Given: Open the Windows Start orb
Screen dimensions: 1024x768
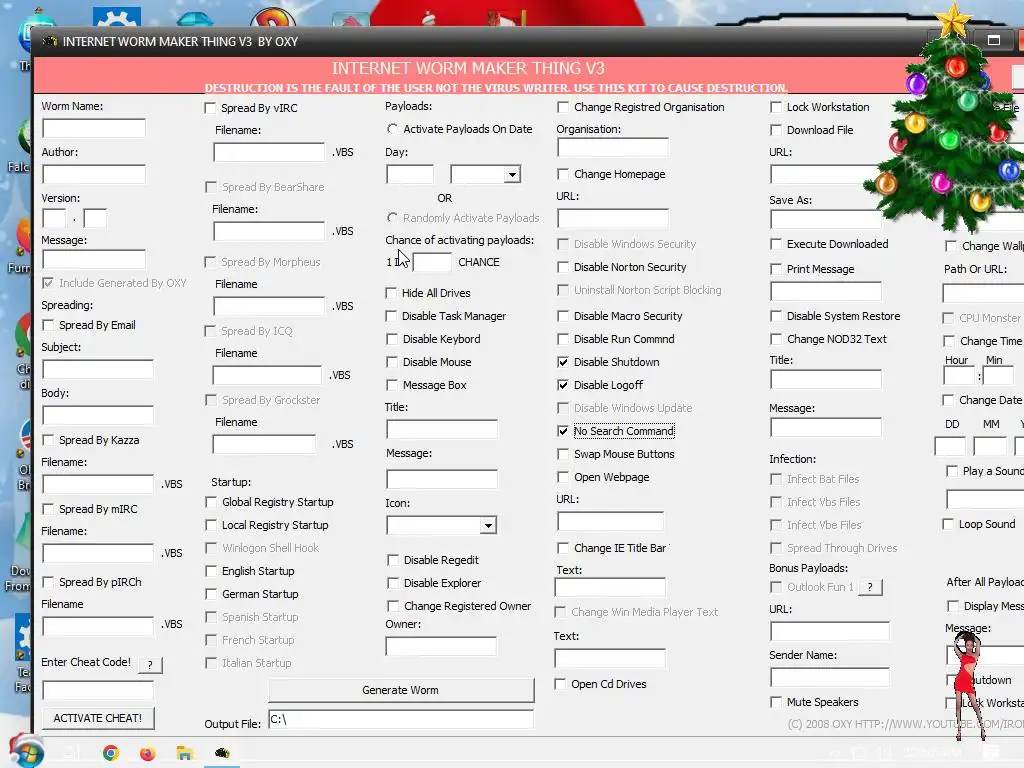Looking at the screenshot, I should [x=26, y=752].
